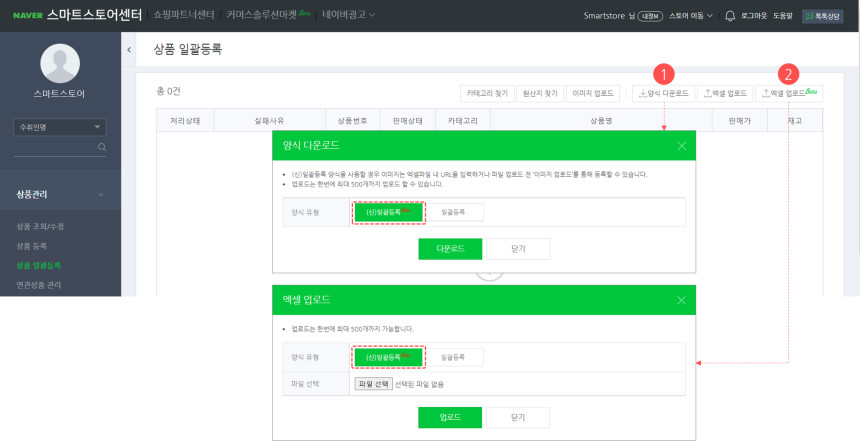Click the notification bell icon
This screenshot has height=441, width=860.
coord(729,16)
